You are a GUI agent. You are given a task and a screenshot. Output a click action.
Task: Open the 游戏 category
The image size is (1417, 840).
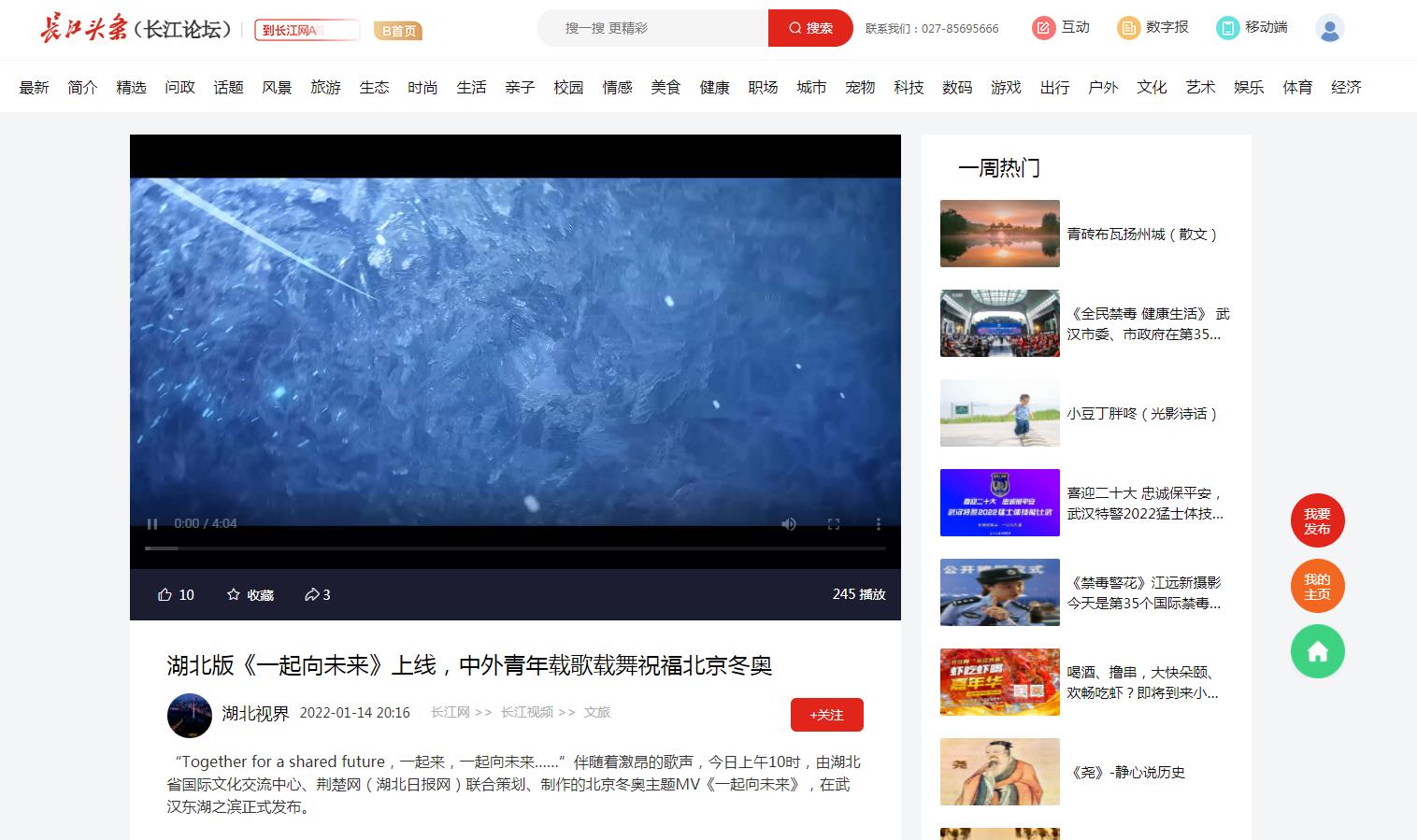(1006, 87)
